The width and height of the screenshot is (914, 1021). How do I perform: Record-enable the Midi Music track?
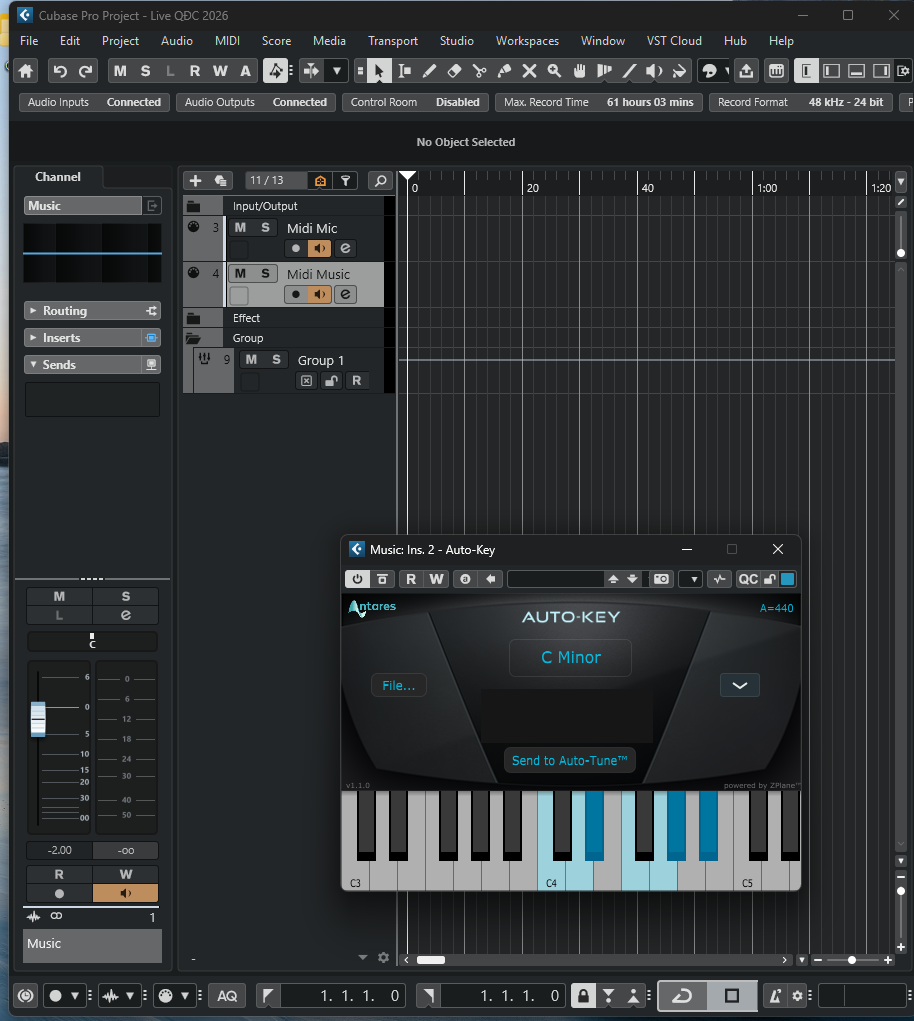tap(296, 294)
